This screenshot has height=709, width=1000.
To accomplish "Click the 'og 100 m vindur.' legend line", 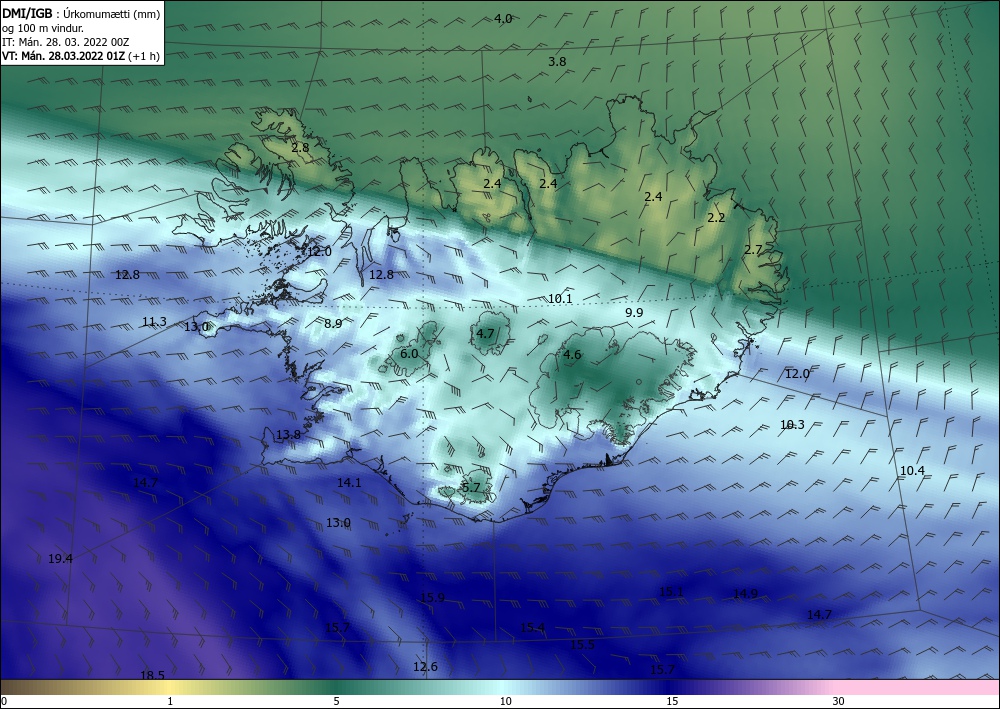I will 43,28.
